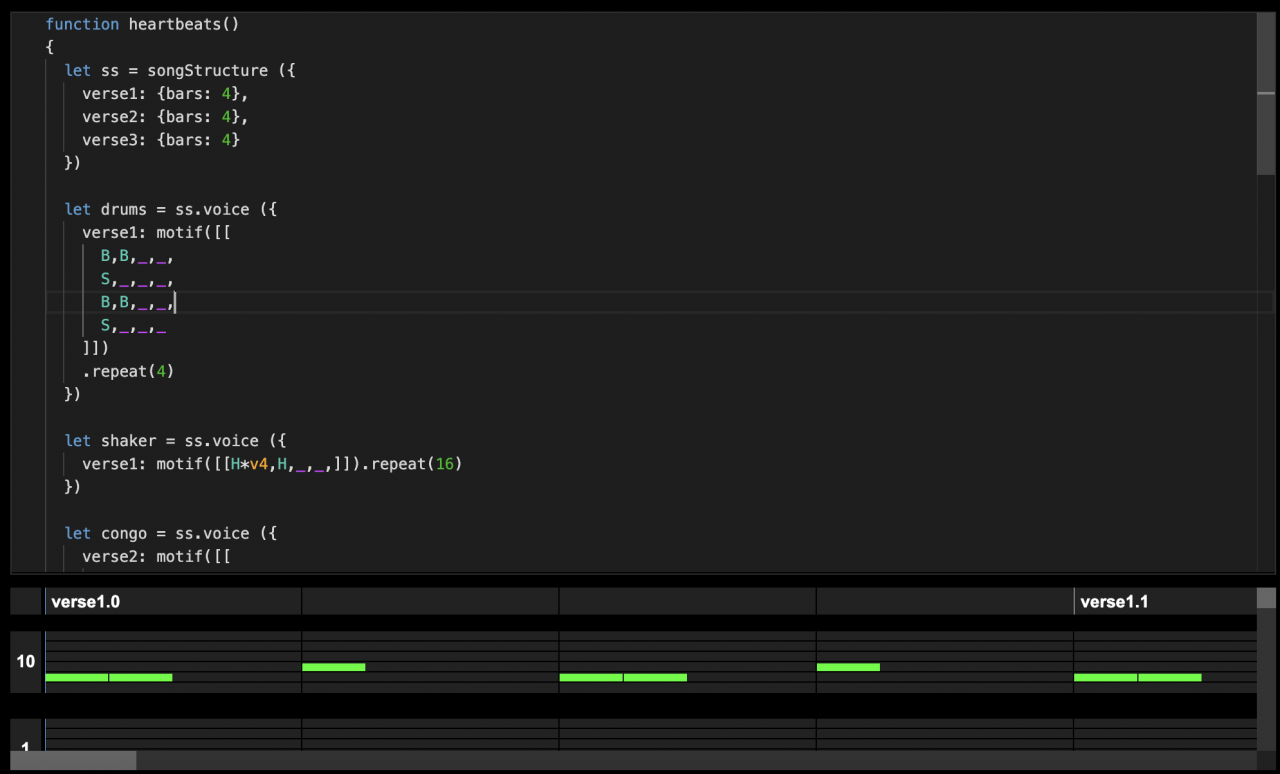1280x774 pixels.
Task: Click the first green note in verse1.0
Action: tap(76, 677)
